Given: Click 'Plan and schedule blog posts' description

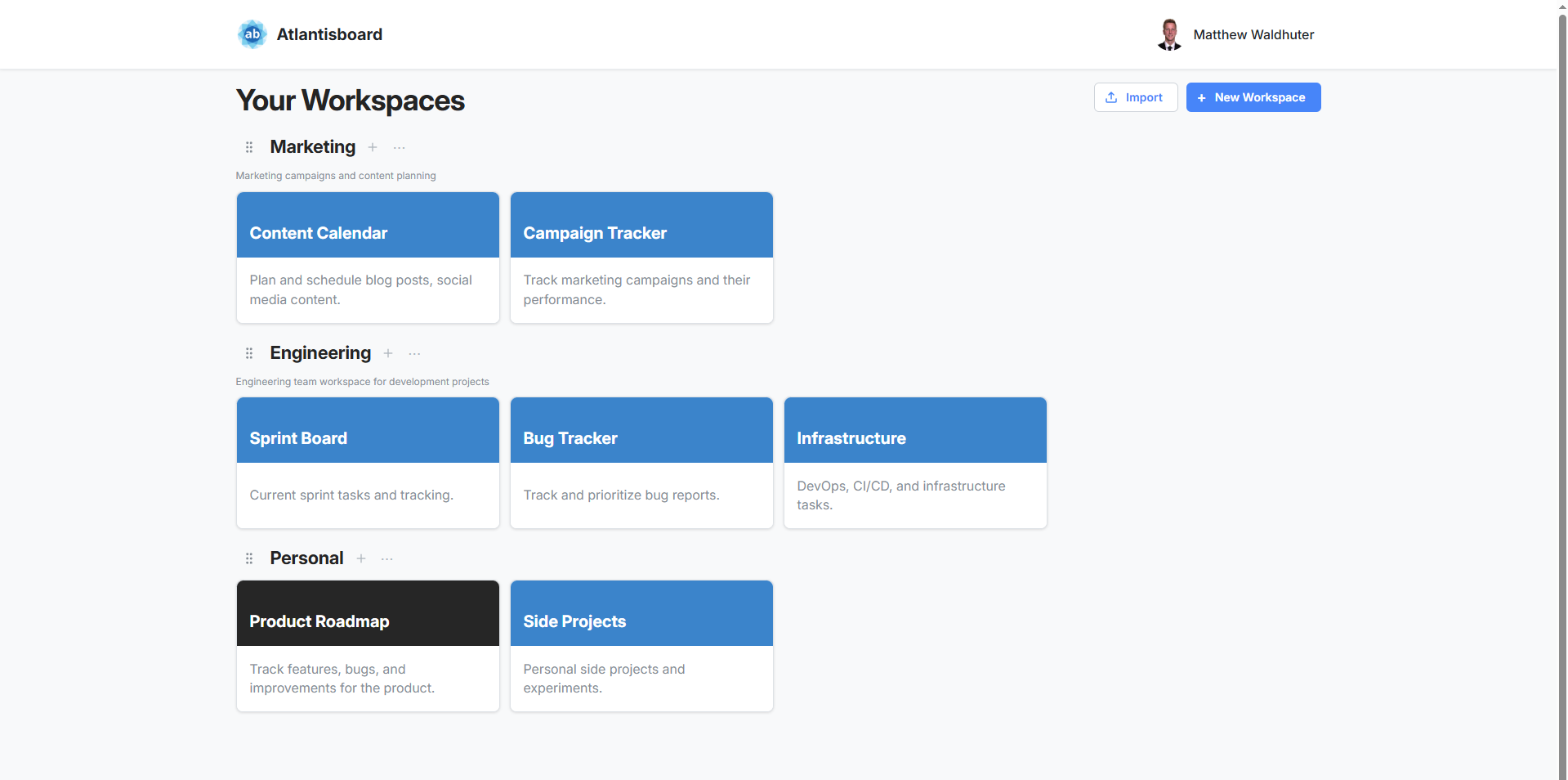Looking at the screenshot, I should point(361,289).
